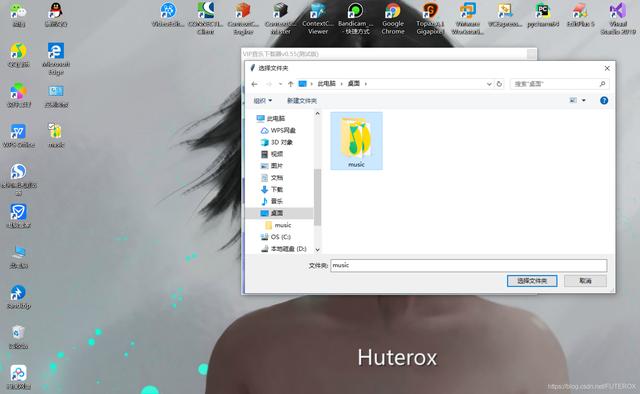The height and width of the screenshot is (394, 640).
Task: Click the navigation tree scroll up arrow
Action: [318, 114]
